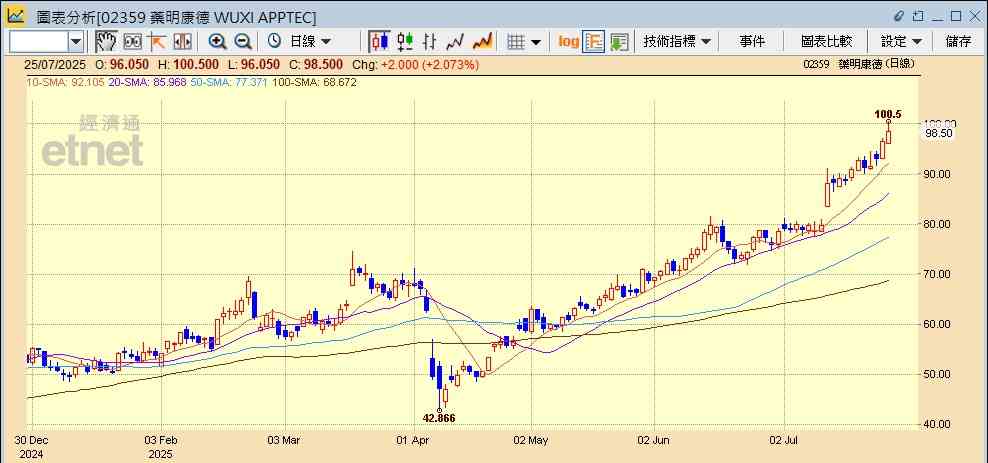
Task: Select the orange arrow cursor tool
Action: click(156, 42)
